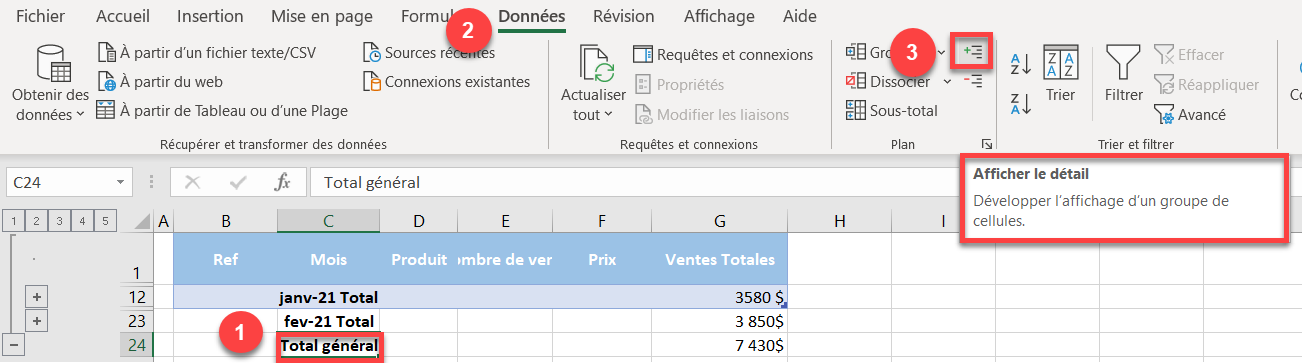Screen dimensions: 1302x363
Task: Select column header H
Action: (839, 220)
